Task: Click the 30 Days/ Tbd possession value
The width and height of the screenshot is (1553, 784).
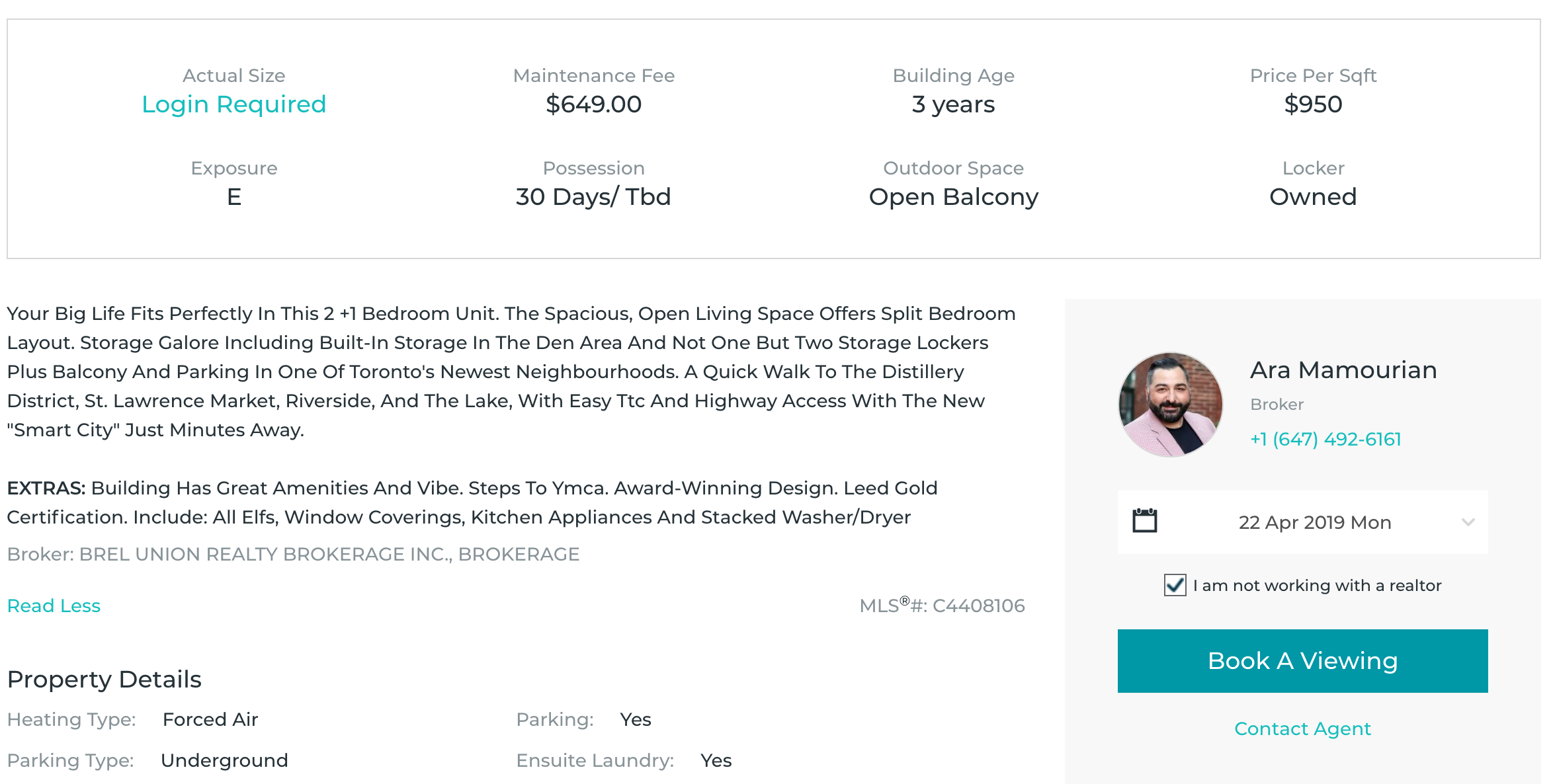Action: pos(593,197)
